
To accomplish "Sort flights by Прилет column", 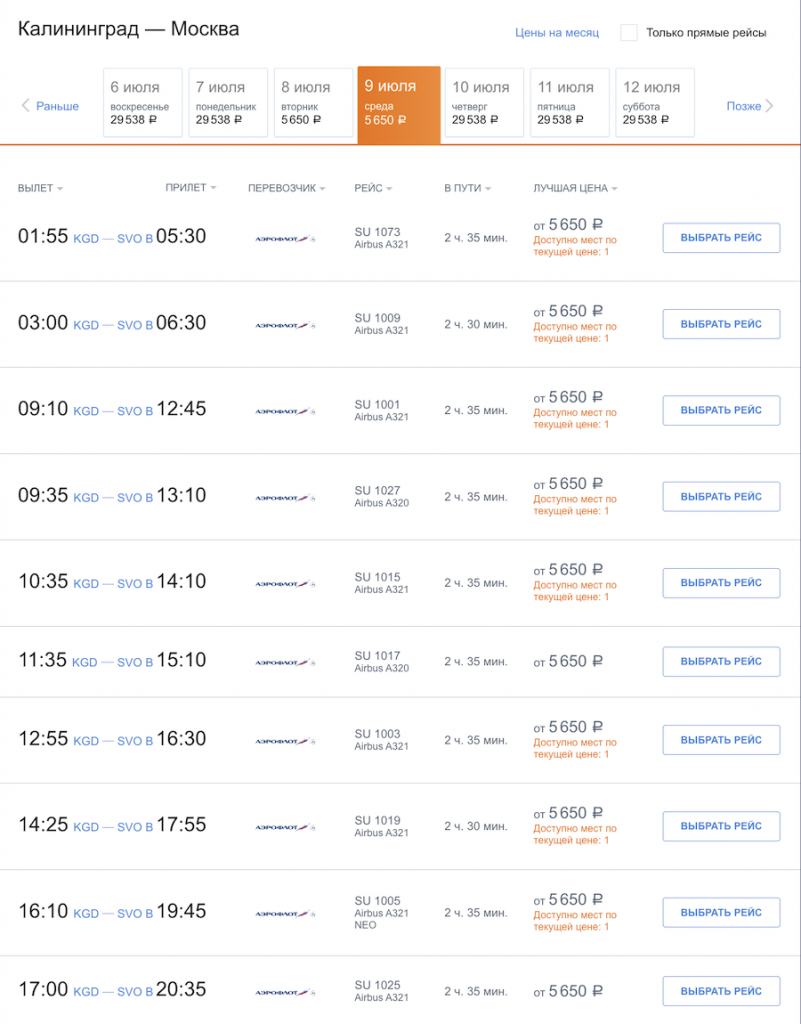I will (191, 188).
